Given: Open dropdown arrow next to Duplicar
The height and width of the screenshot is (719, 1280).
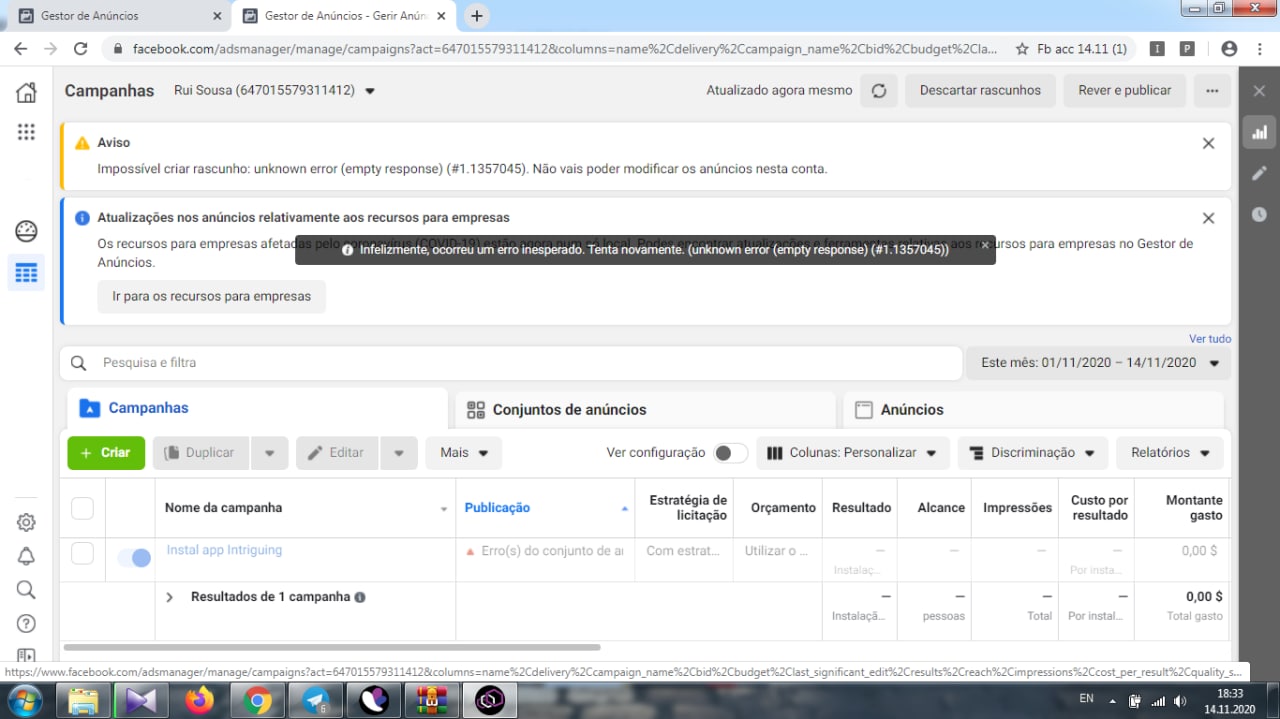Looking at the screenshot, I should (x=269, y=453).
